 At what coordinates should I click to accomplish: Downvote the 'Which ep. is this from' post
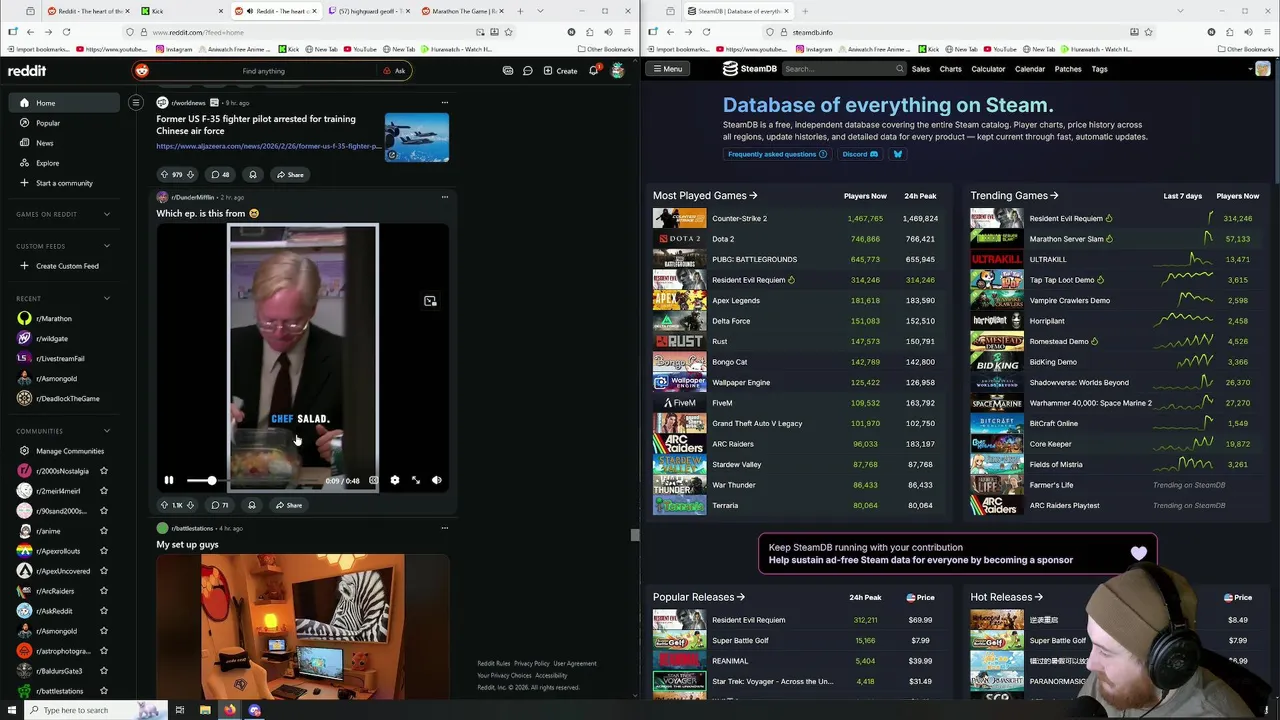(190, 505)
